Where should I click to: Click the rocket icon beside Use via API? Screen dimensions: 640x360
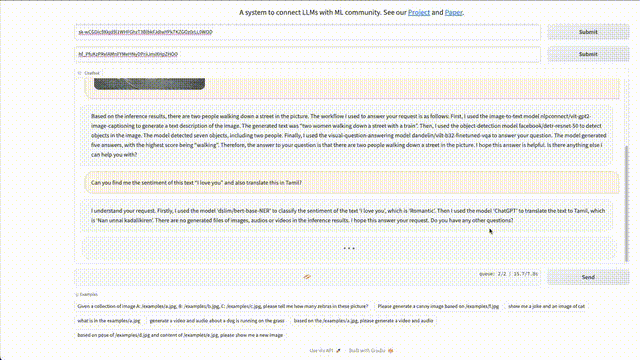(x=338, y=351)
